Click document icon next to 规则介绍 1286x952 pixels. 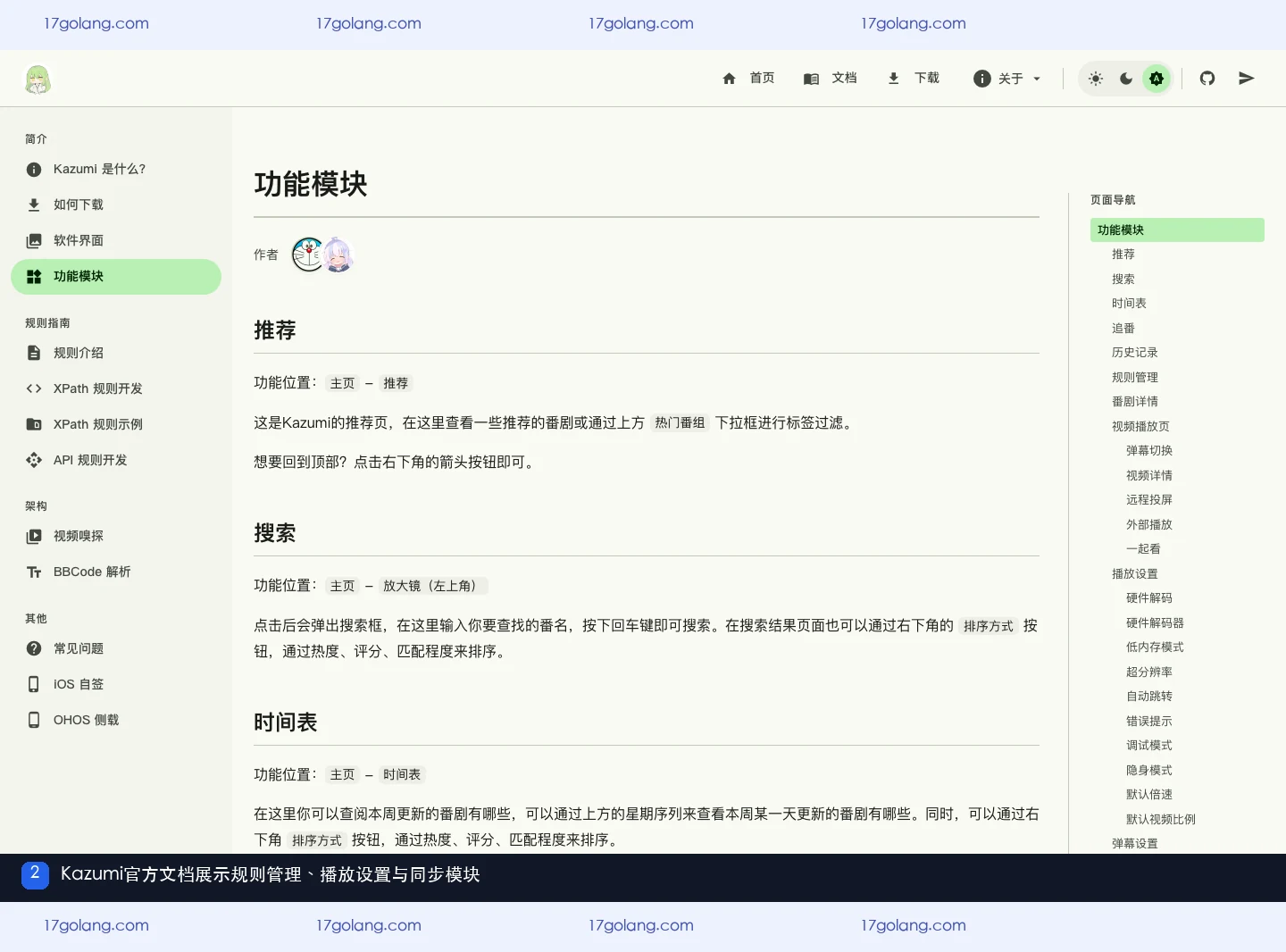34,353
